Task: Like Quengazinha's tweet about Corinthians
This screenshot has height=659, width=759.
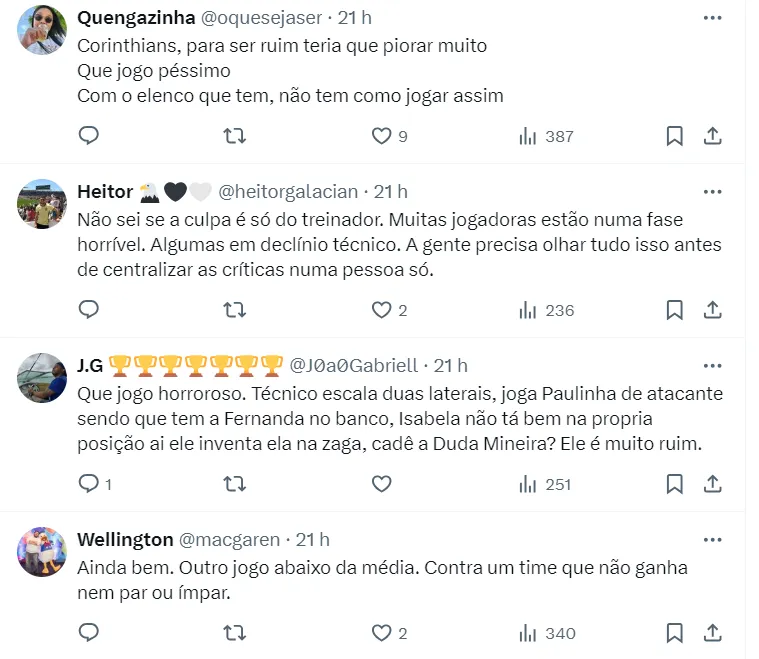Action: click(381, 136)
